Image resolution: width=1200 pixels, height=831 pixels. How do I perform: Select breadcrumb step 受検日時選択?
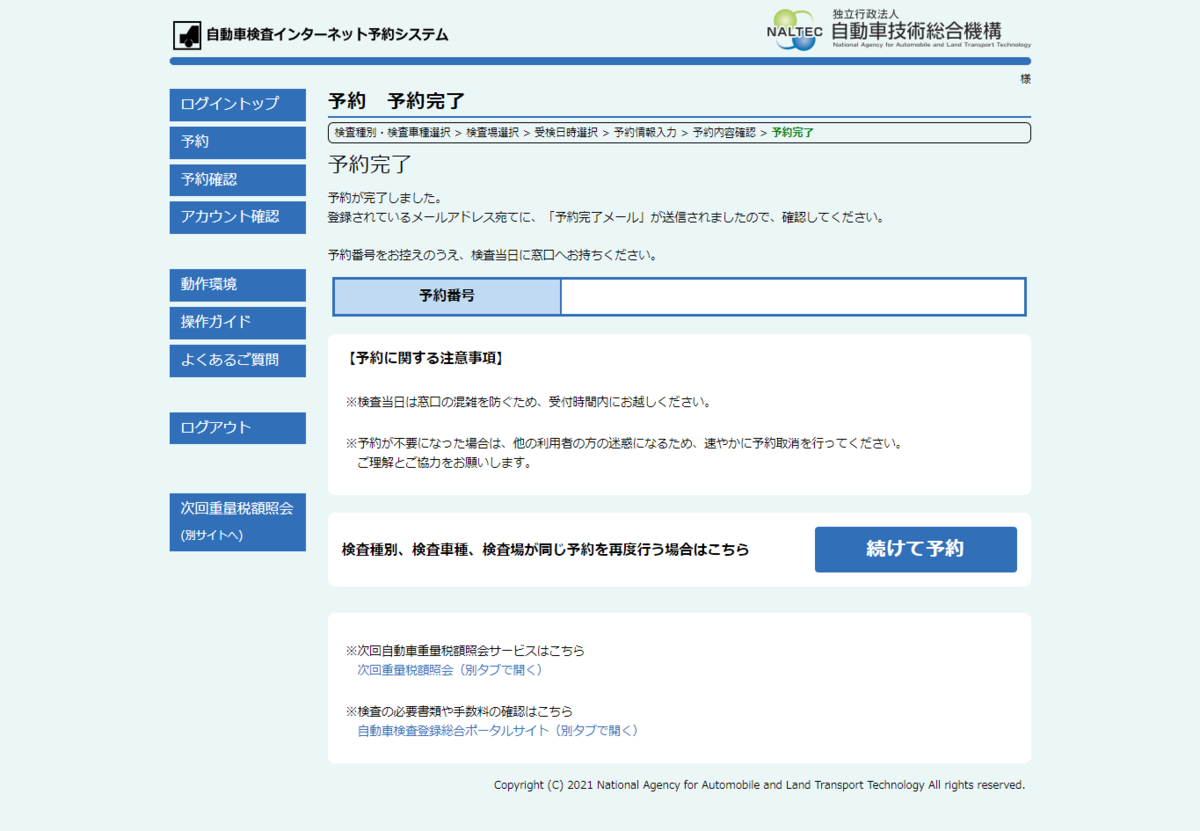tap(566, 133)
